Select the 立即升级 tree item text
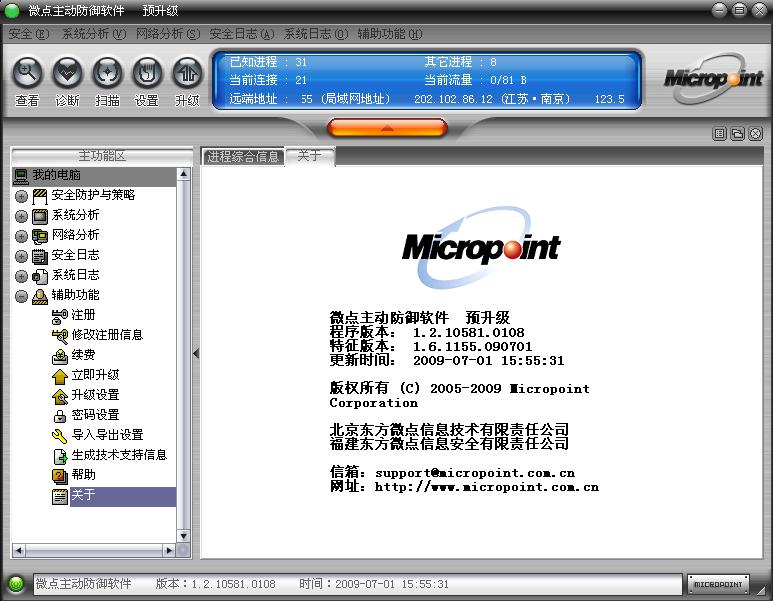 [95, 375]
